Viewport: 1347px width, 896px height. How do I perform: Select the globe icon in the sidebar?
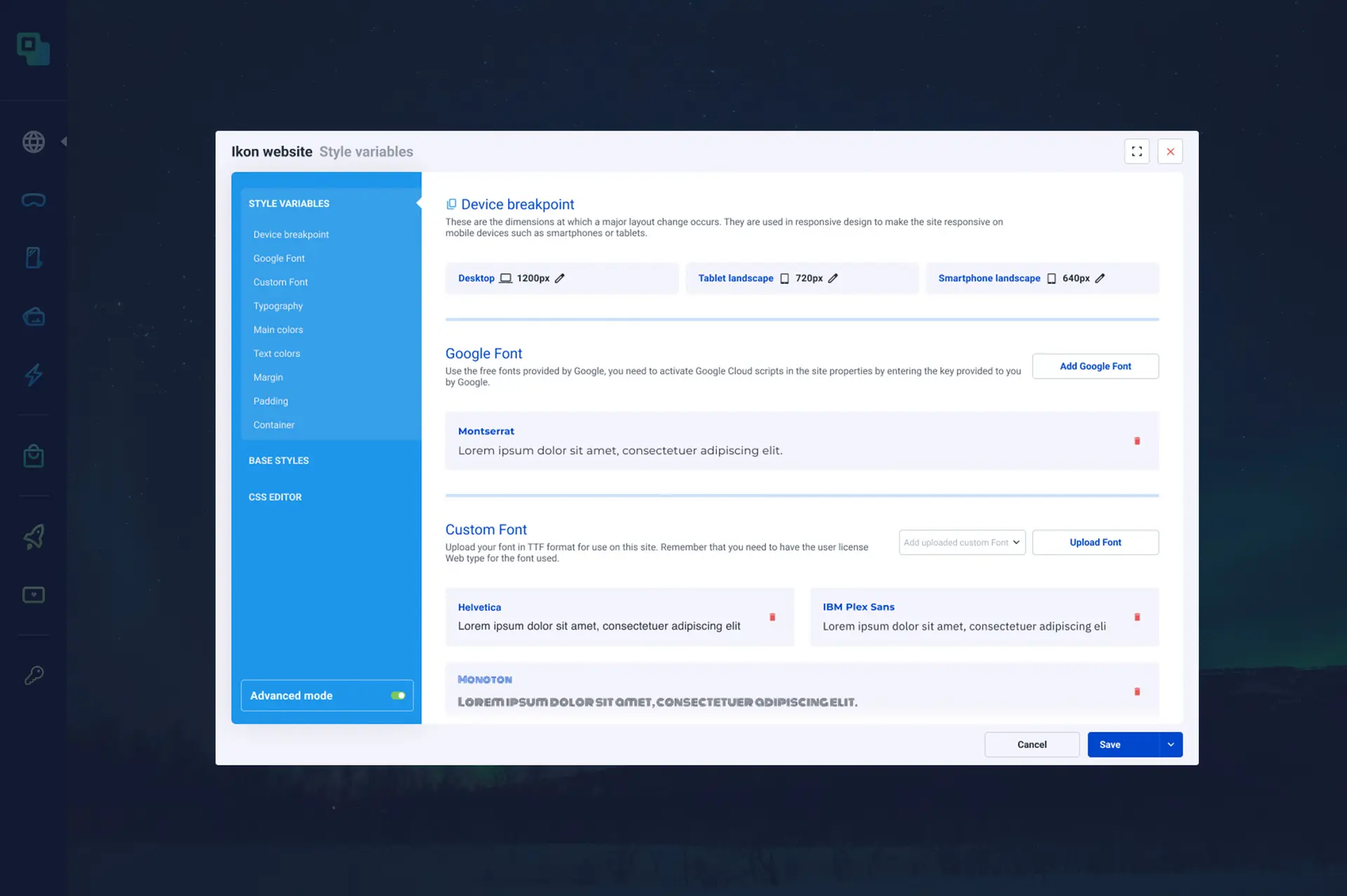click(x=33, y=141)
